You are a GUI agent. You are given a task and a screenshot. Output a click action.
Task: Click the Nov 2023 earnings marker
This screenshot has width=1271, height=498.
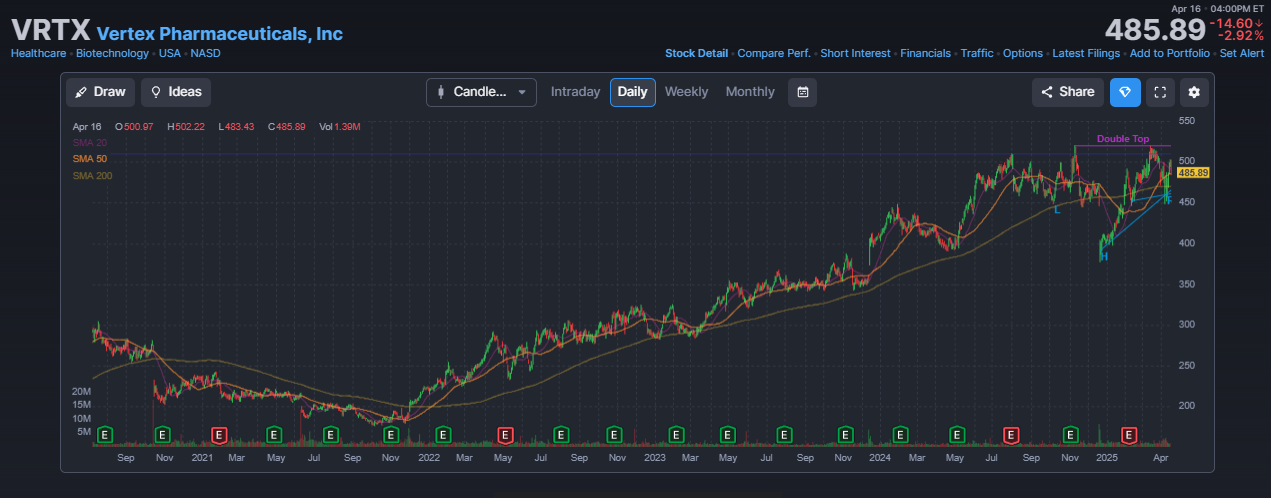point(845,435)
